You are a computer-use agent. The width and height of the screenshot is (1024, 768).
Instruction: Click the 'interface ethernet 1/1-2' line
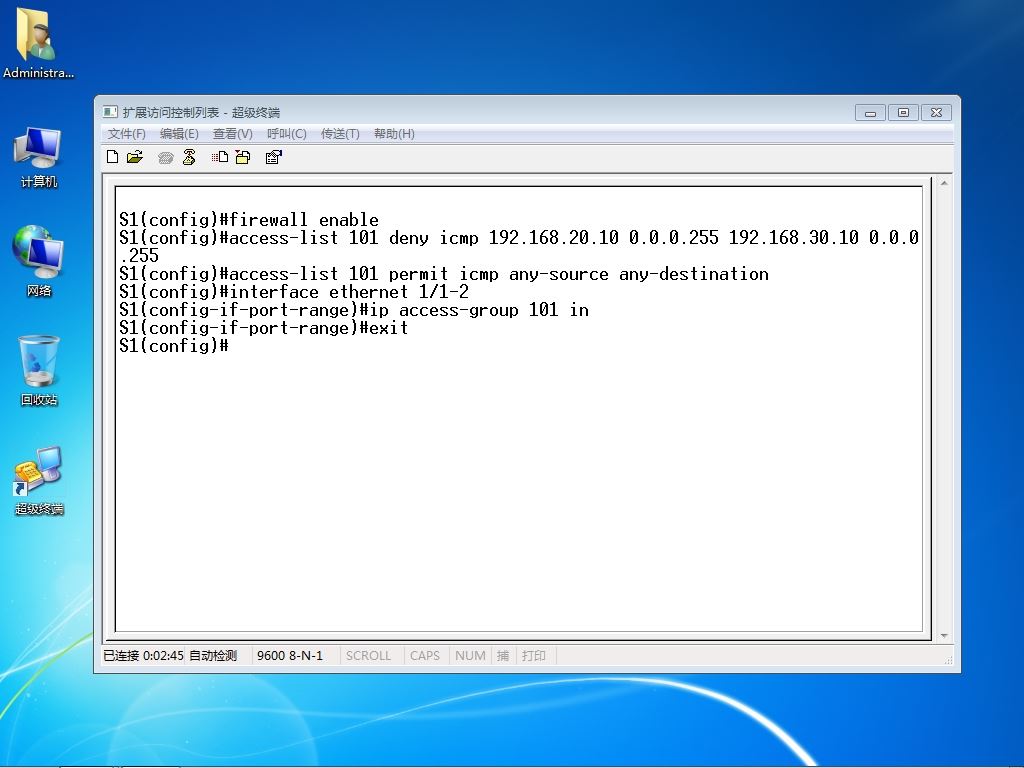(x=294, y=292)
